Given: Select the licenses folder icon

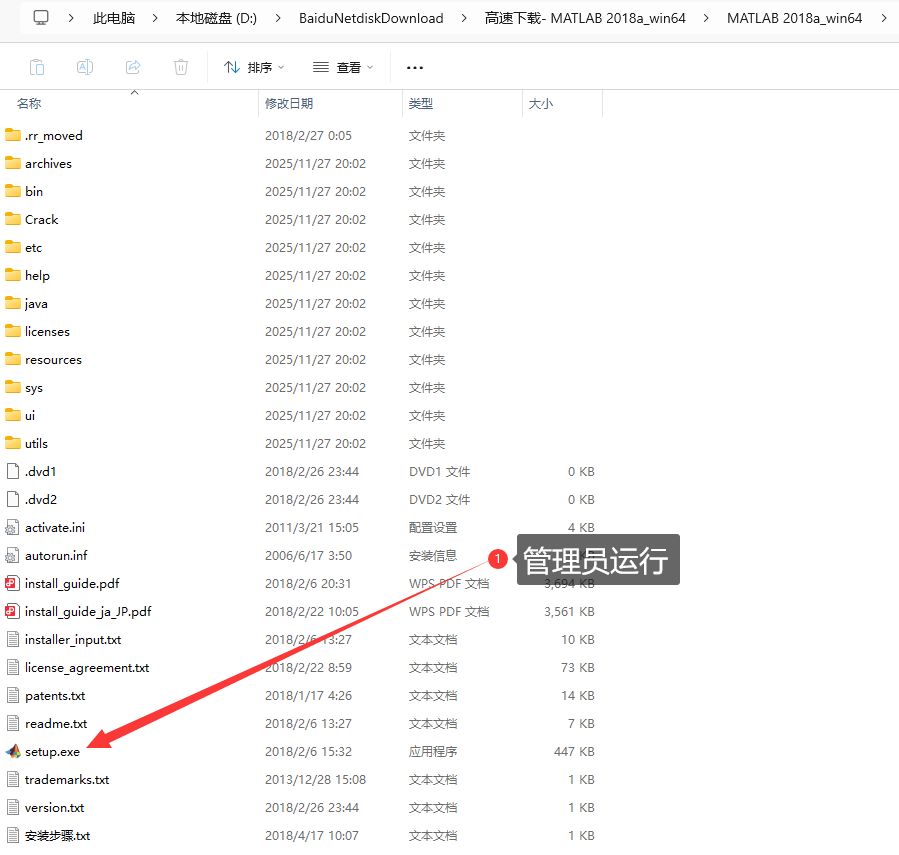Looking at the screenshot, I should click(x=13, y=331).
